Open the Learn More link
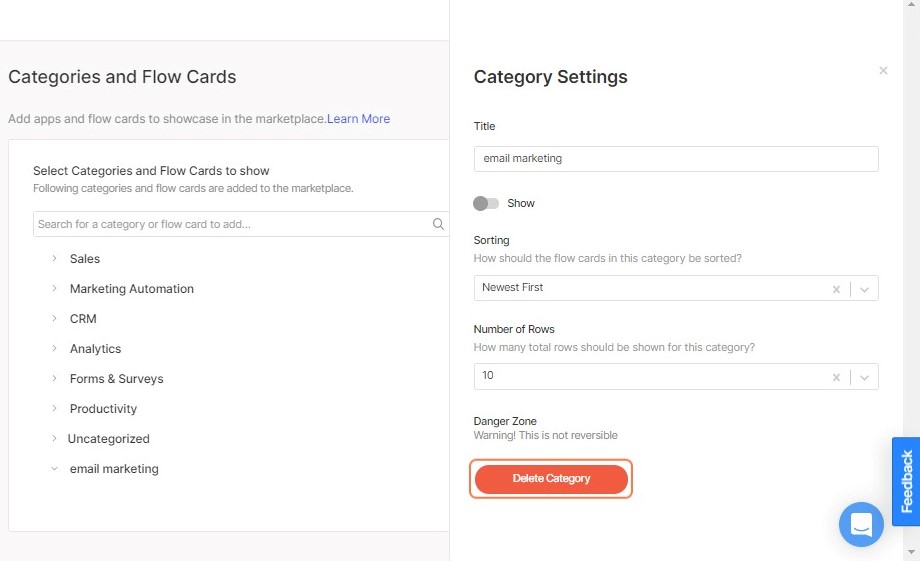This screenshot has width=920, height=561. point(358,119)
